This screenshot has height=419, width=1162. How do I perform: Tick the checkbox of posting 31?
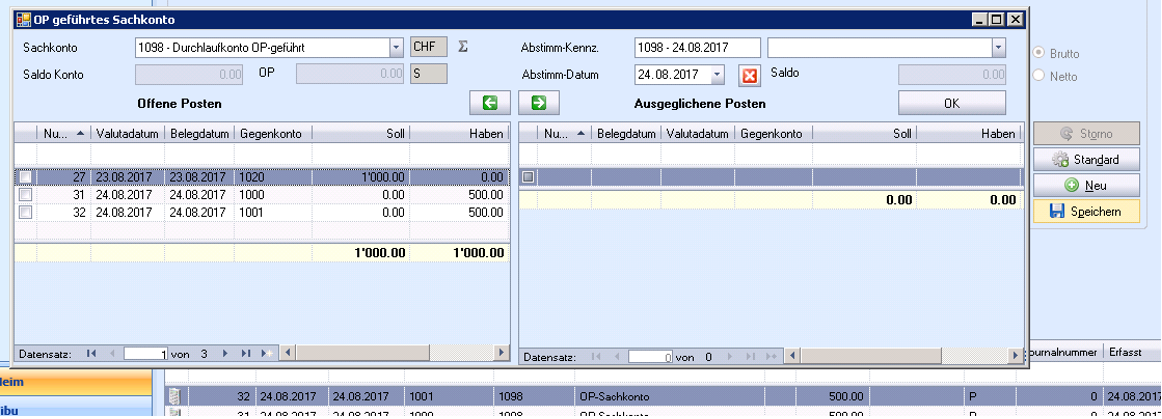coord(26,194)
